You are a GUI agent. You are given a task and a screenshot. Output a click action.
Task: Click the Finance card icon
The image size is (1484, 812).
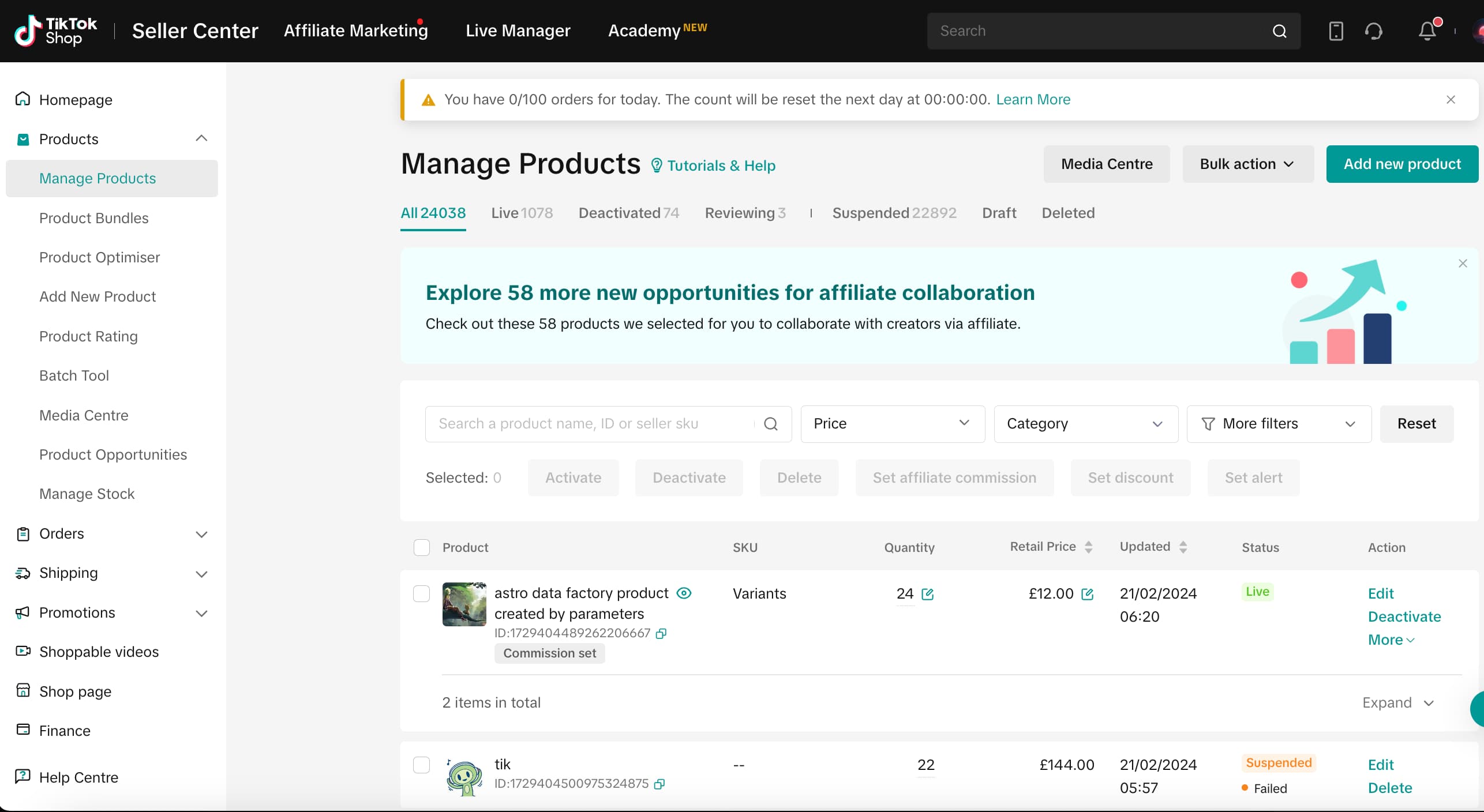coord(23,730)
